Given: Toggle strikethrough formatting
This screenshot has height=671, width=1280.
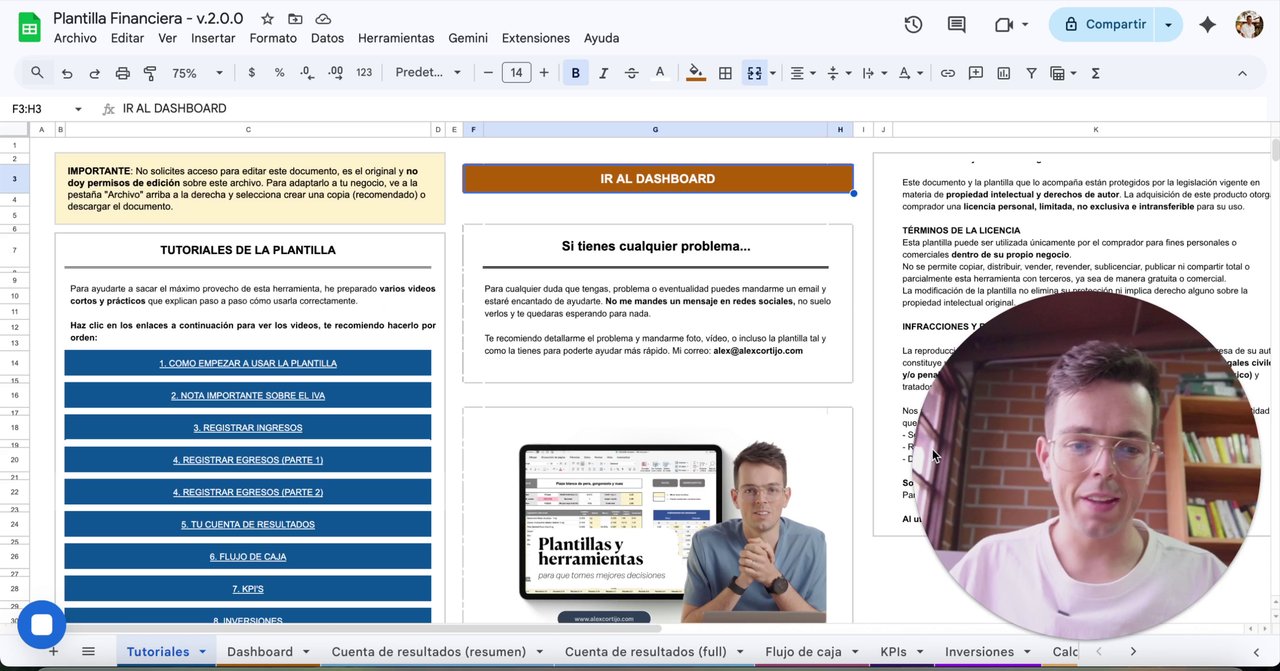Looking at the screenshot, I should tap(631, 73).
